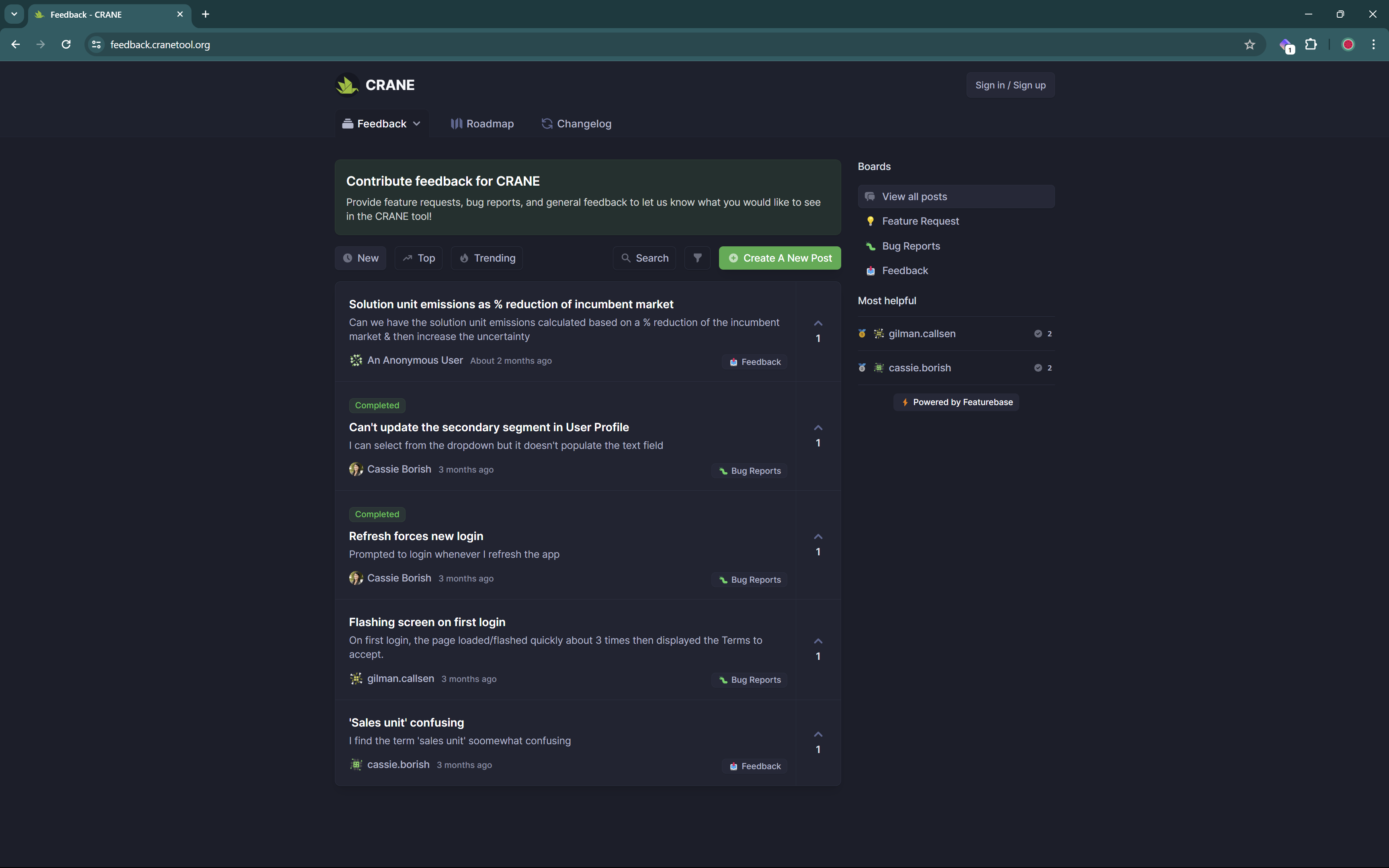Screen dimensions: 1389x868
Task: Sort posts by Trending
Action: coord(487,258)
